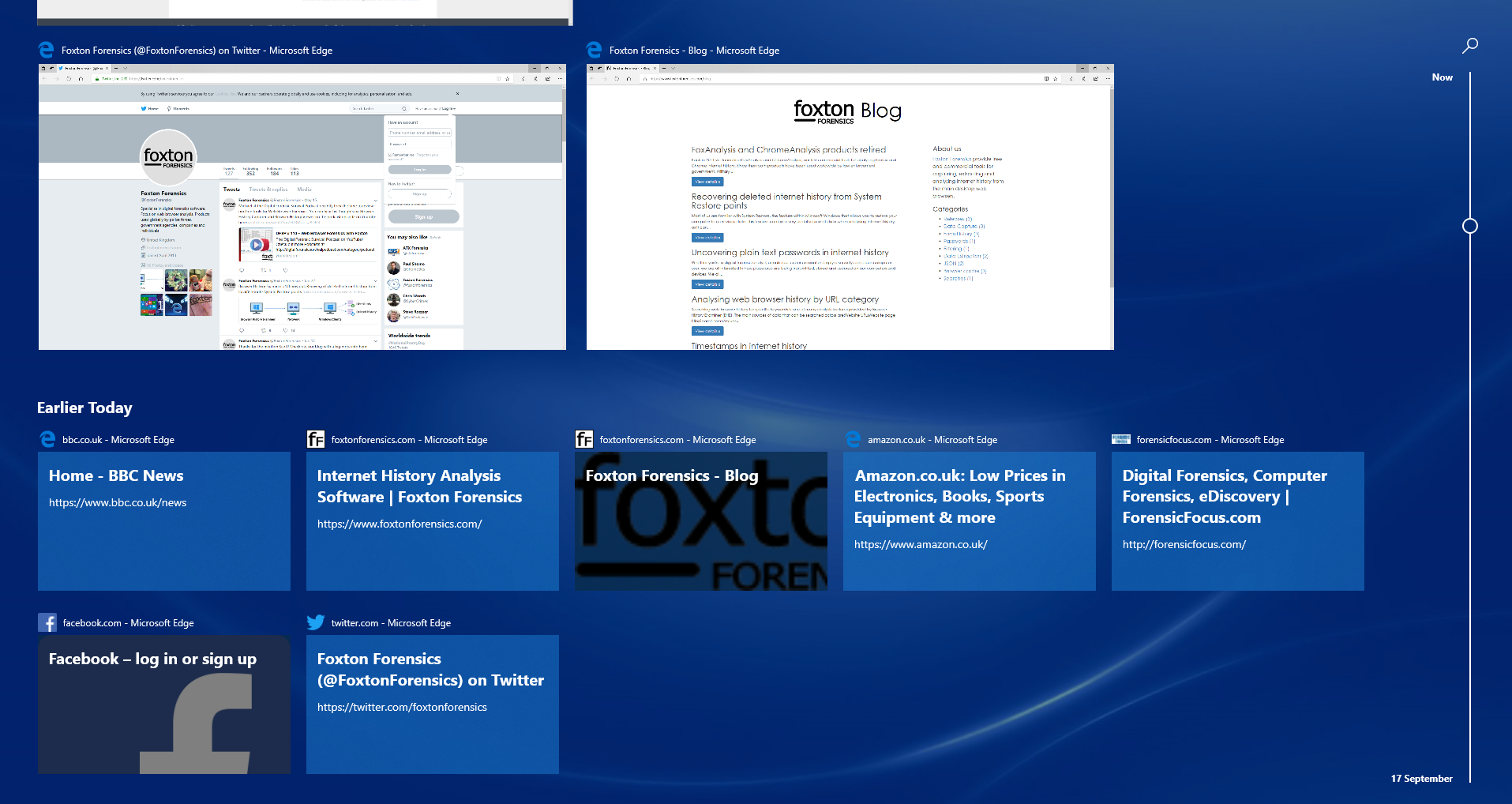Click the fF favicon next to first foxtonforensics.com activity

point(316,439)
